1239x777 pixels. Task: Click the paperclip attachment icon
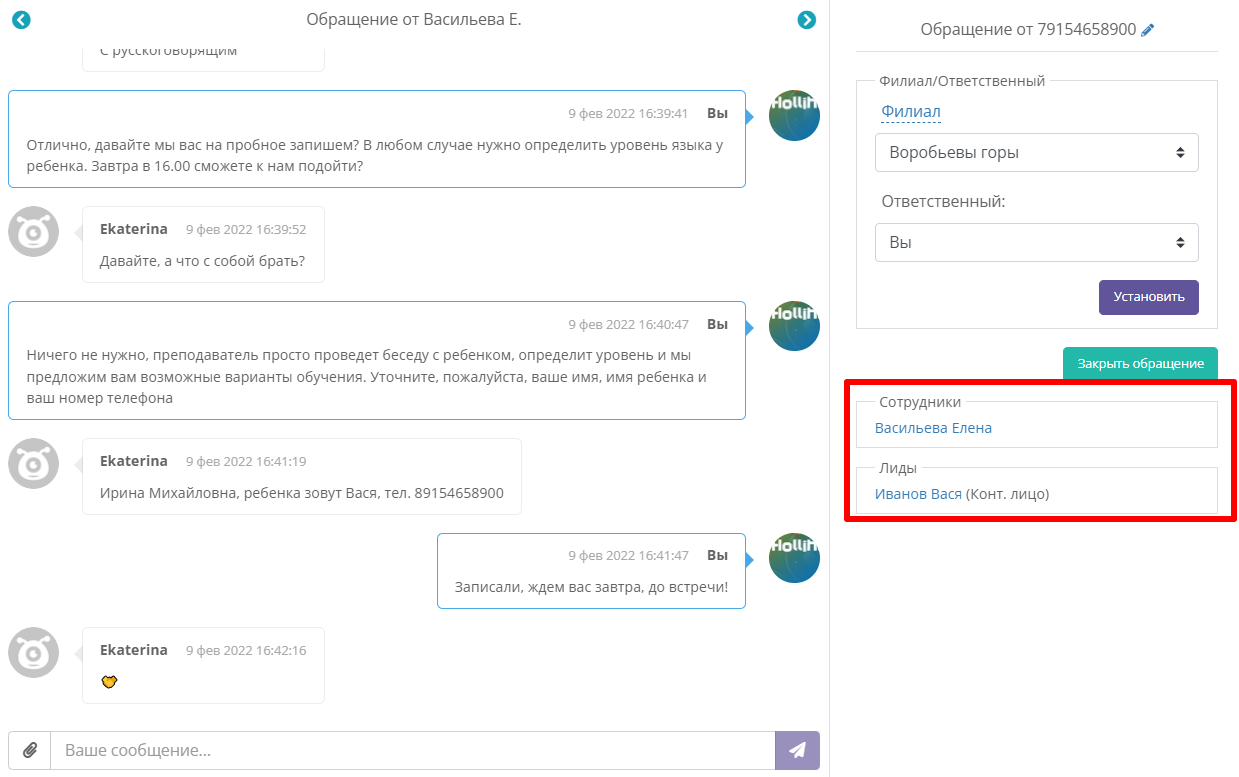point(30,750)
